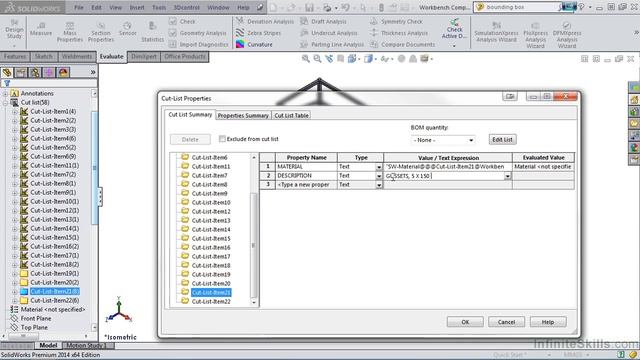640x360 pixels.
Task: Switch to the Sketch tab
Action: tap(43, 56)
